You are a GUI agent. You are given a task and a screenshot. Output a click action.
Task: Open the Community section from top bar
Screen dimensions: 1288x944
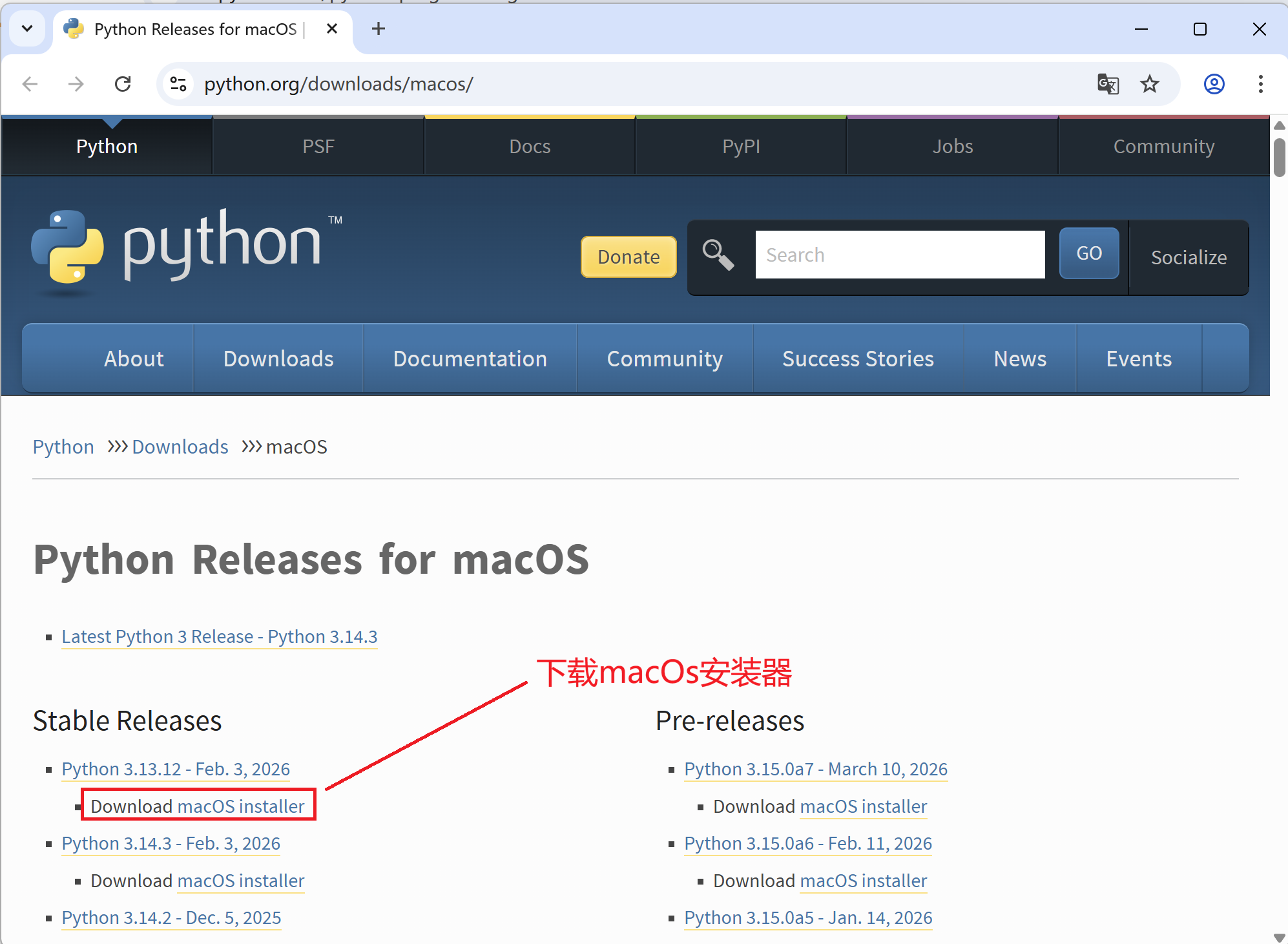tap(1164, 146)
